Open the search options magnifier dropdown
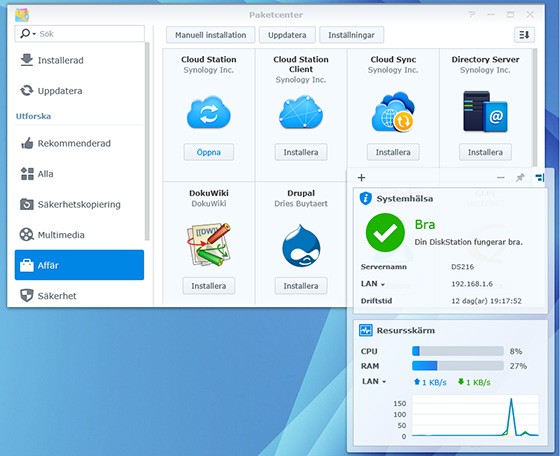 click(x=28, y=34)
